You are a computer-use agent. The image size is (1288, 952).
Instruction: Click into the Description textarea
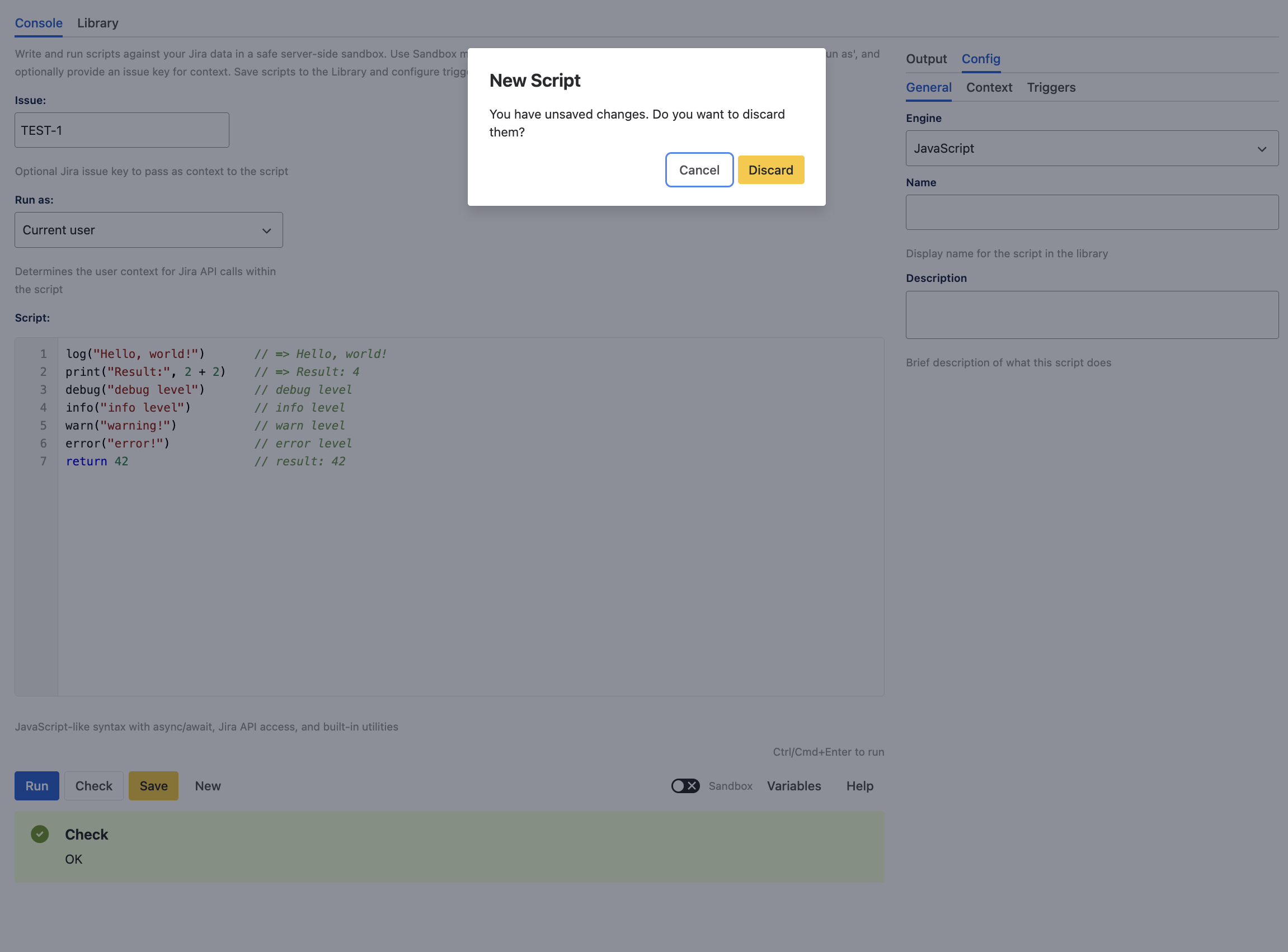[1092, 315]
